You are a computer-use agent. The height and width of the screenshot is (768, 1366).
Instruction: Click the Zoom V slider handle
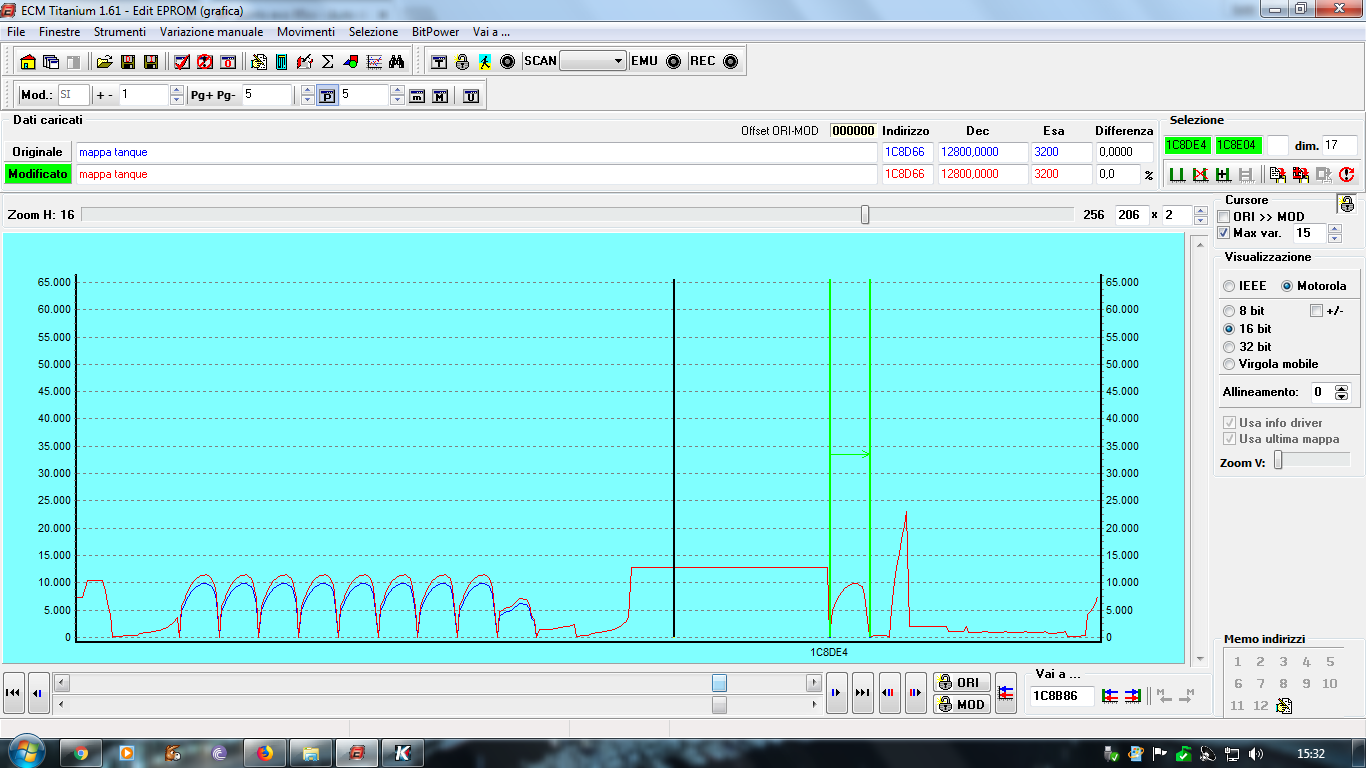click(x=1278, y=460)
